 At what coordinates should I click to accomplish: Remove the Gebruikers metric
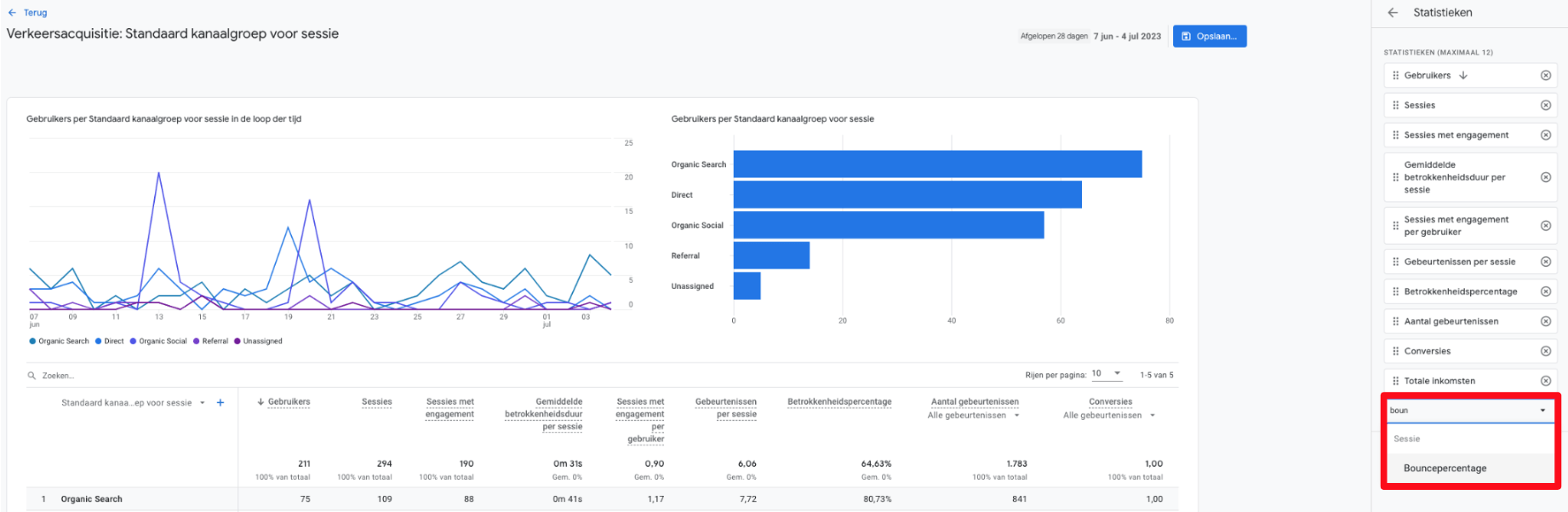coord(1546,76)
